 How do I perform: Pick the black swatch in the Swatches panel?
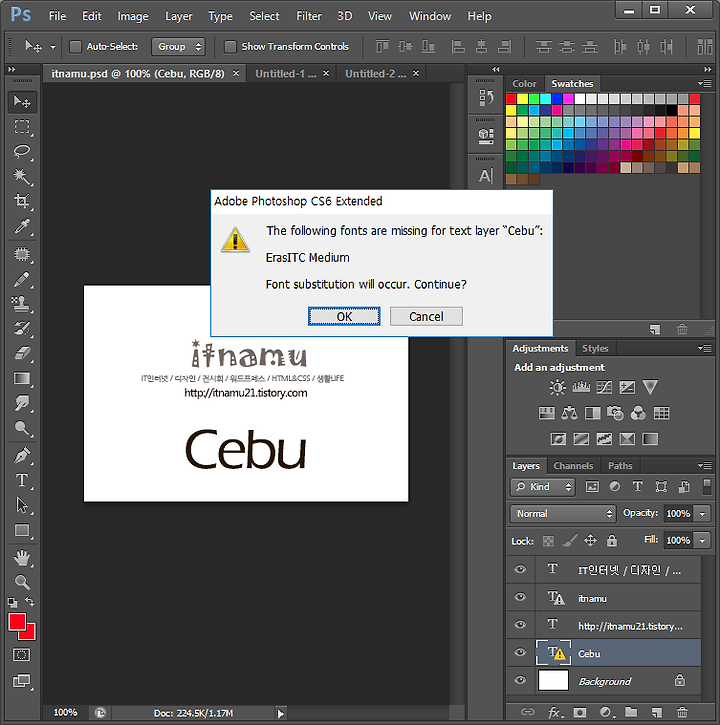(671, 110)
